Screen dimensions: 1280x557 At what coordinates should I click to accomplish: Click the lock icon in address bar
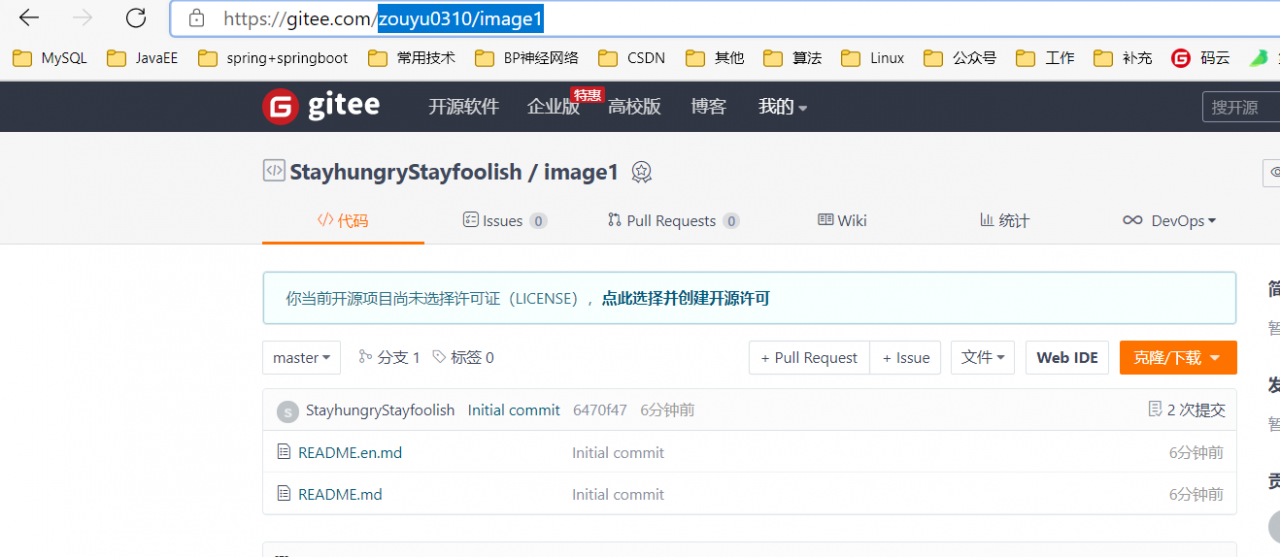(197, 18)
